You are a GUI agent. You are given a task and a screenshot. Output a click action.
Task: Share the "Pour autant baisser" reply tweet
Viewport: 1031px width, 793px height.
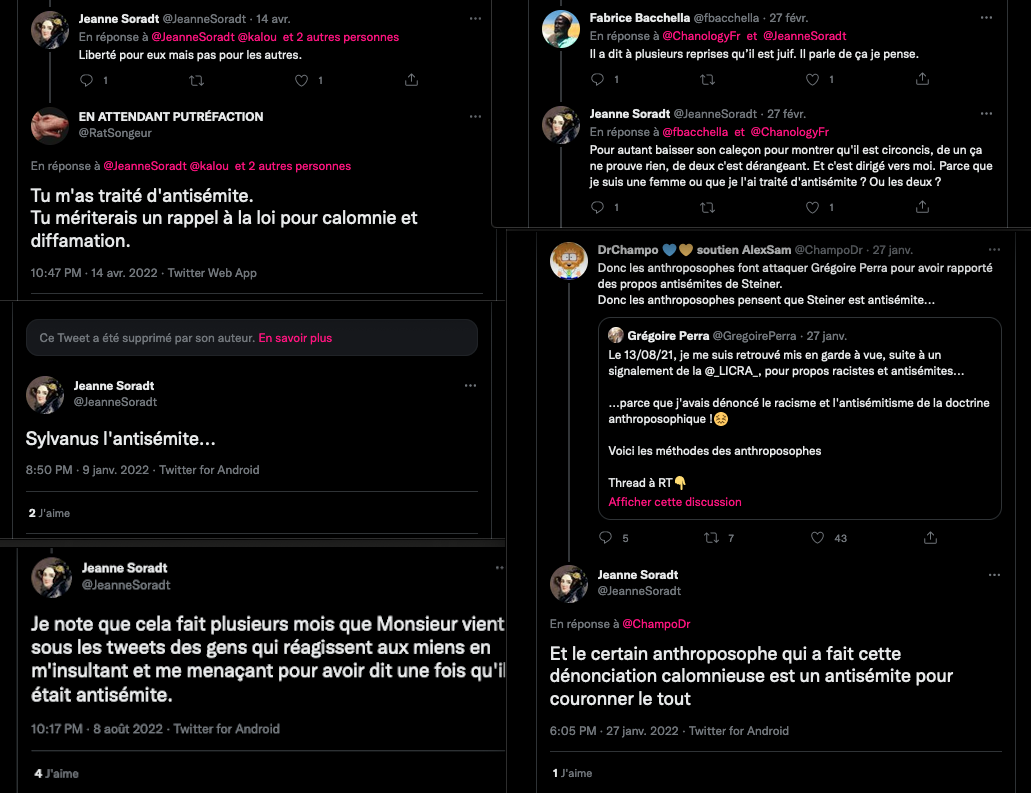click(x=924, y=207)
